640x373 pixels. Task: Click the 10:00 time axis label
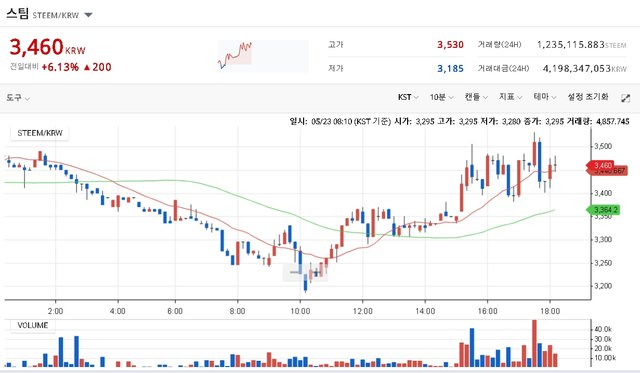click(x=300, y=311)
